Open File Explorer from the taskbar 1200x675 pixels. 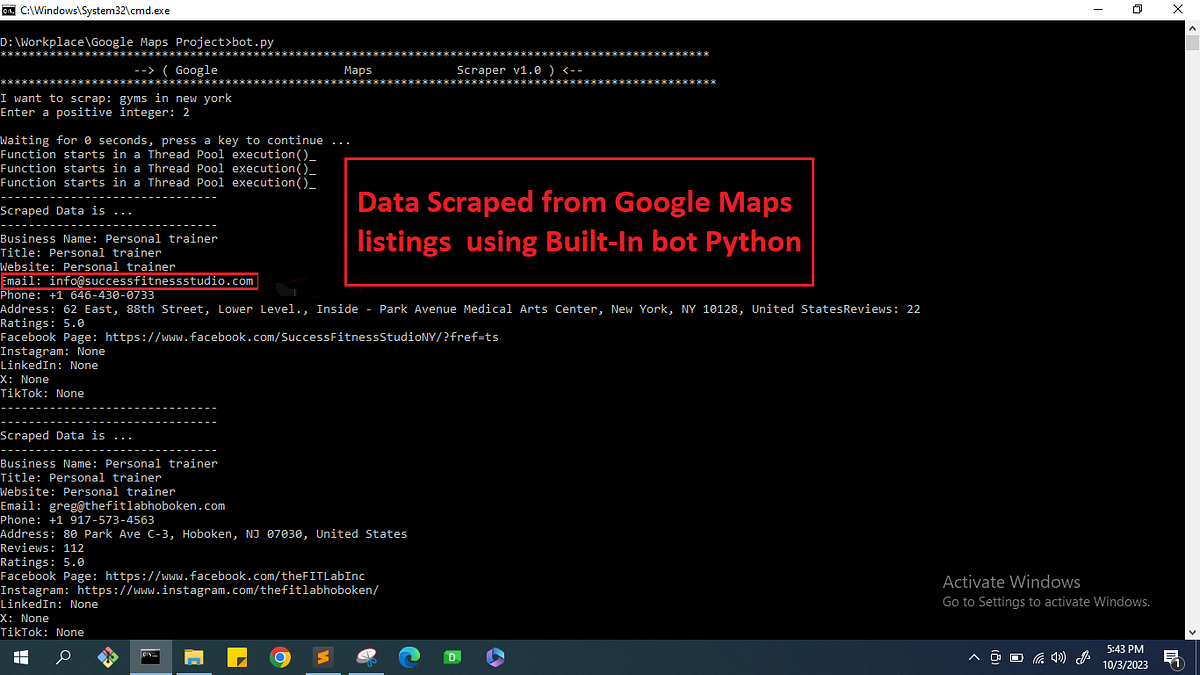pyautogui.click(x=193, y=657)
